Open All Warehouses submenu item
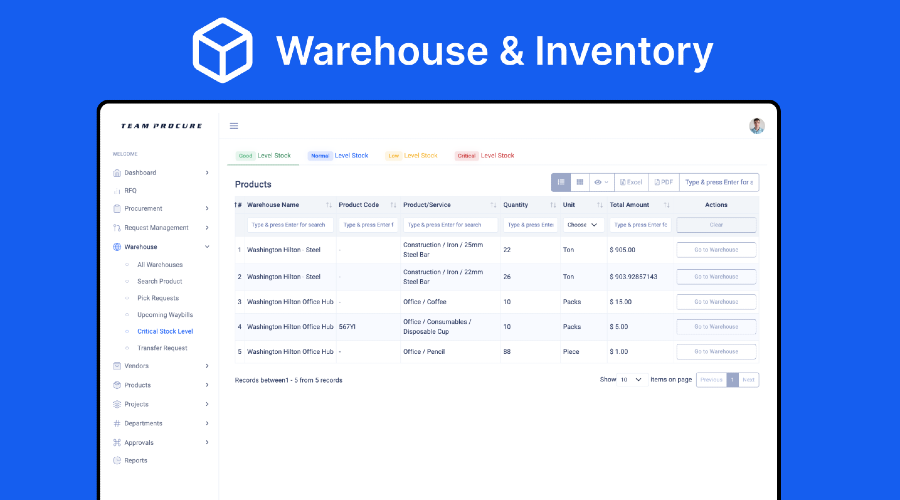Image resolution: width=900 pixels, height=500 pixels. (x=160, y=265)
